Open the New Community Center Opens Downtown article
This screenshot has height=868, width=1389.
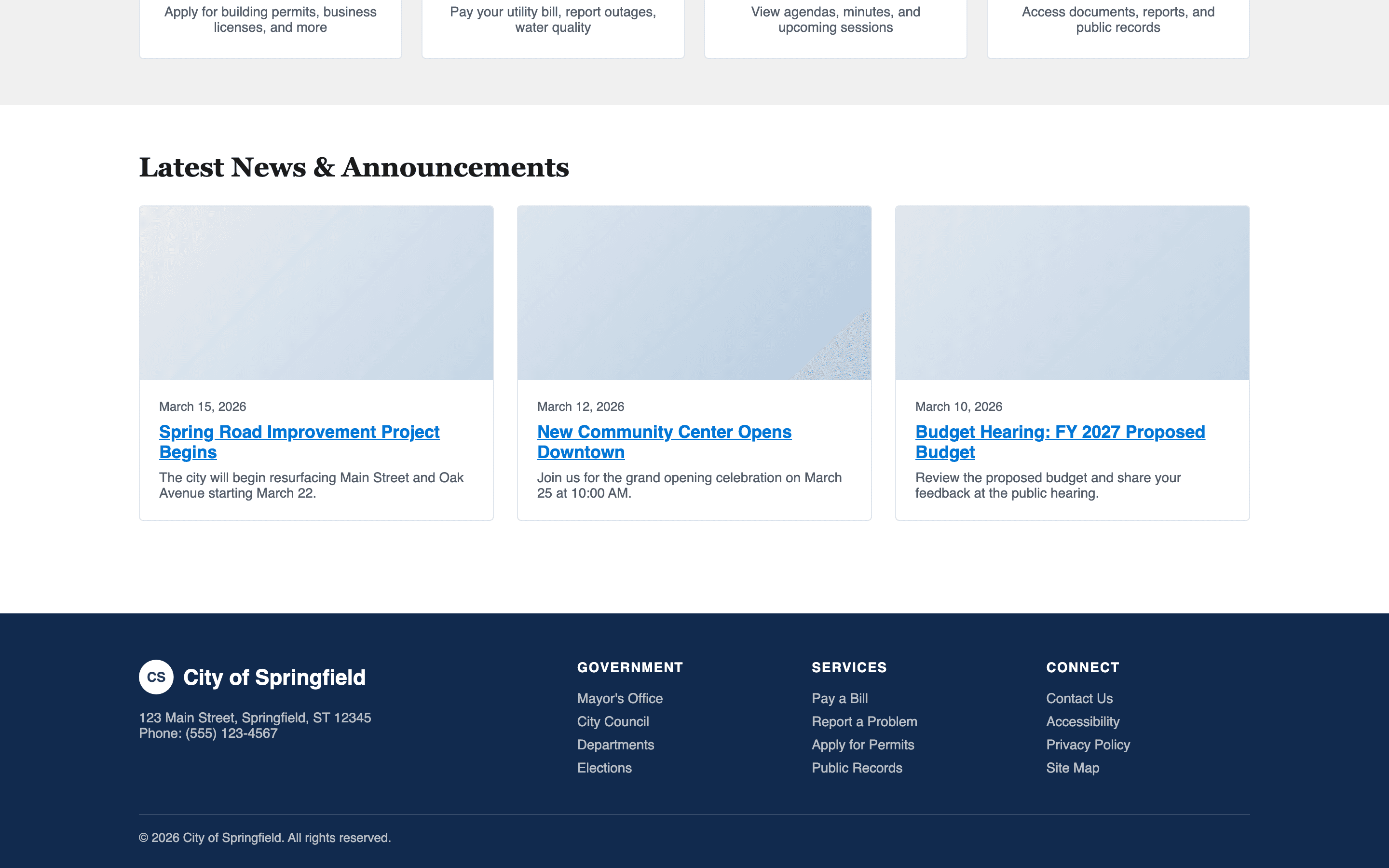(664, 441)
